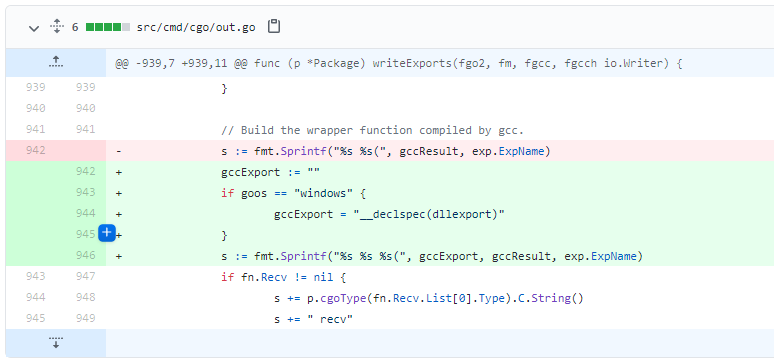Expand all lines of out.go diff
This screenshot has width=774, height=360.
(x=57, y=26)
